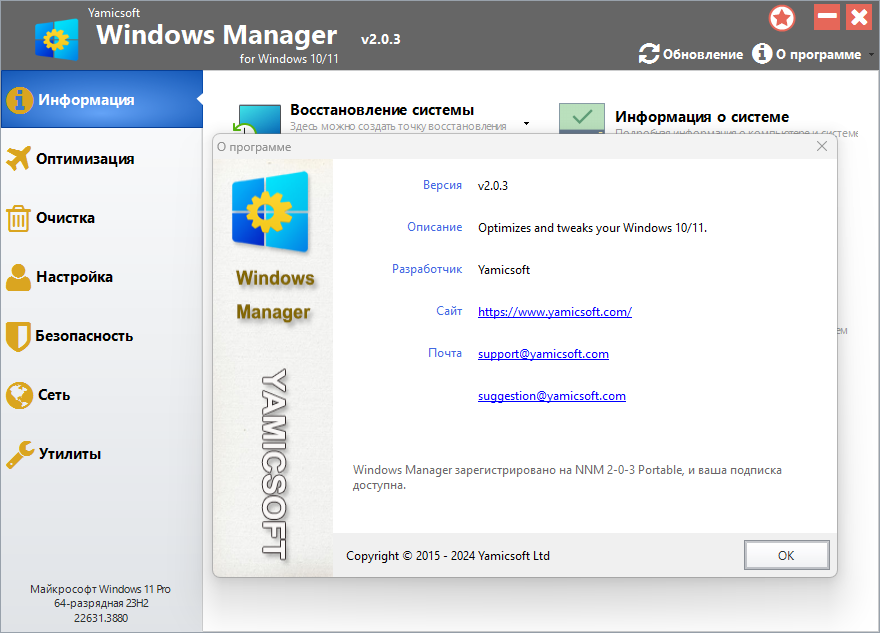Open the Утилиты section
This screenshot has width=880, height=633.
102,453
